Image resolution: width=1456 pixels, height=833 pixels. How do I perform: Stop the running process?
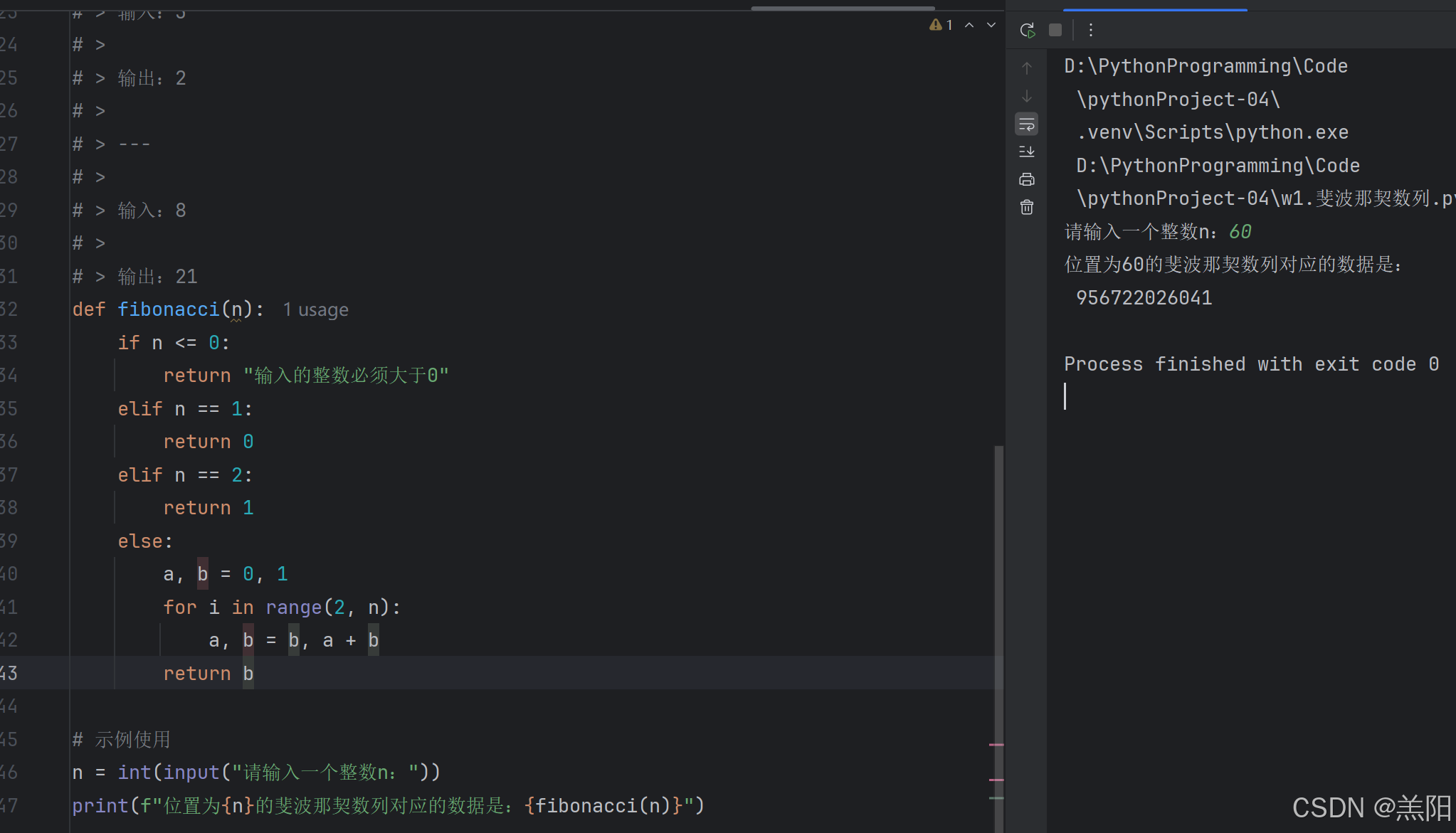point(1055,30)
